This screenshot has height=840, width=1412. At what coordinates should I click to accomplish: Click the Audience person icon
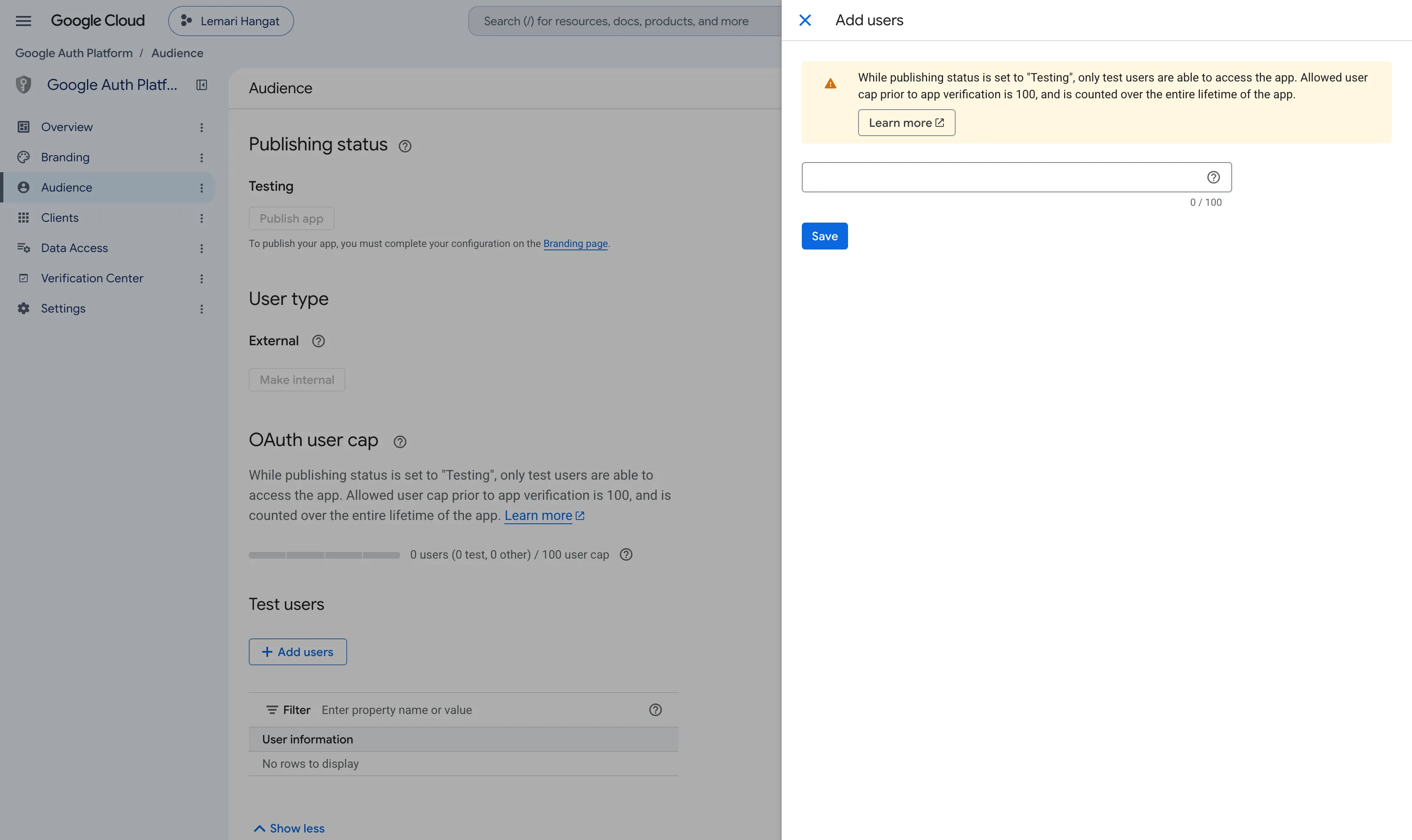(x=23, y=187)
